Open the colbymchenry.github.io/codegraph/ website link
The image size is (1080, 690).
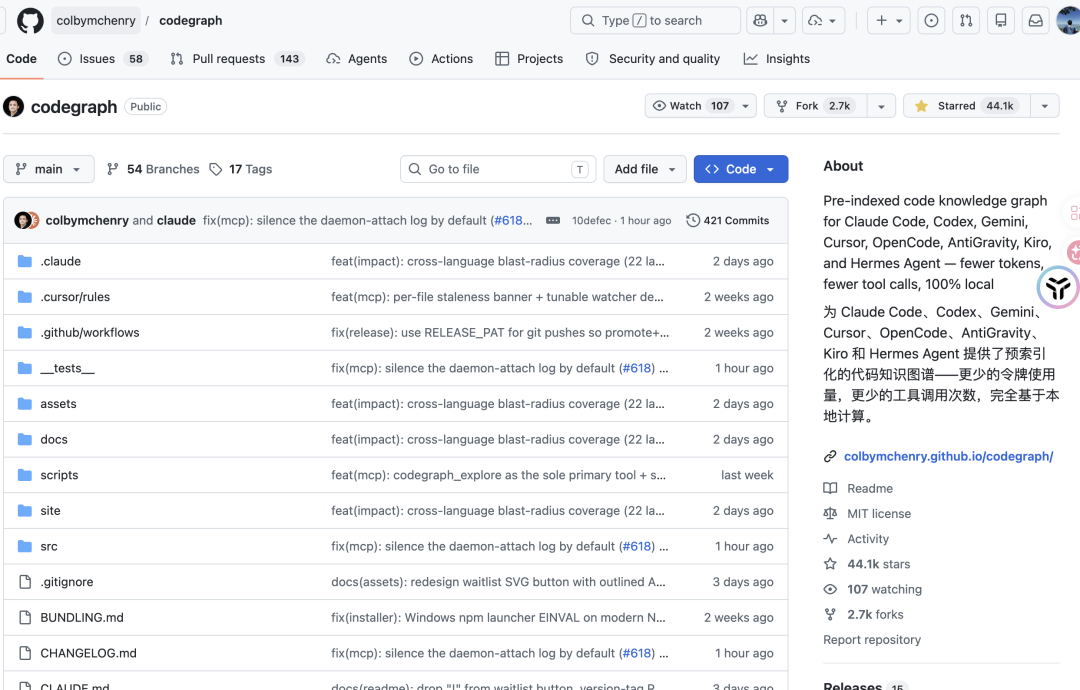948,457
